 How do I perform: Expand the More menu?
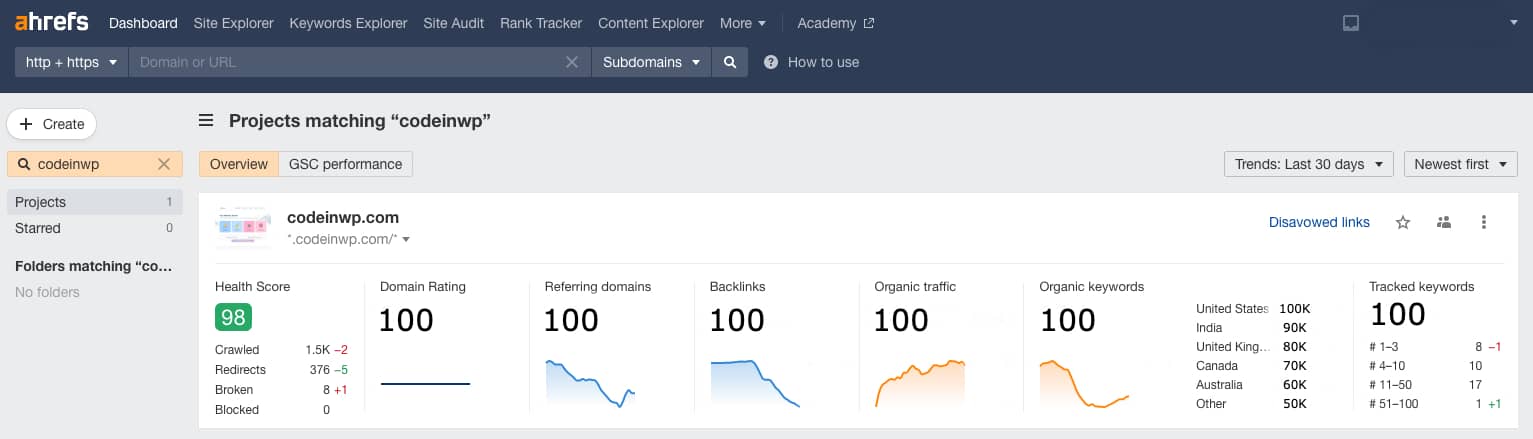click(743, 23)
